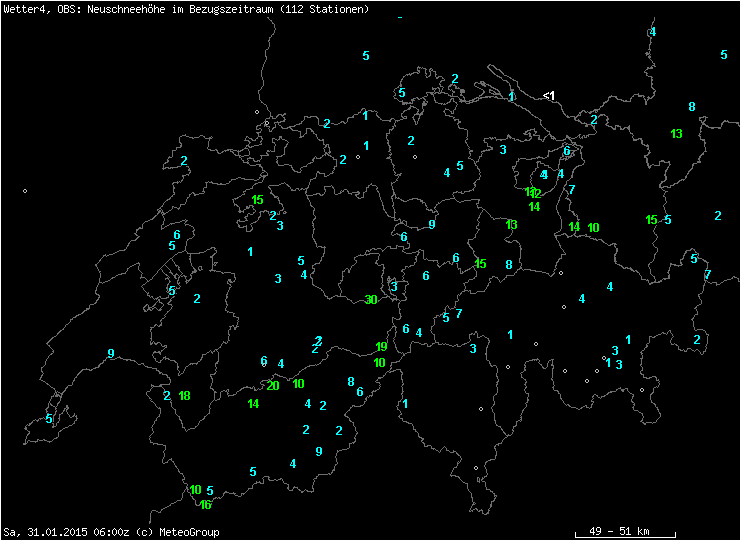Click green 14 adjacent to green 10
This screenshot has width=740, height=540.
pos(574,227)
